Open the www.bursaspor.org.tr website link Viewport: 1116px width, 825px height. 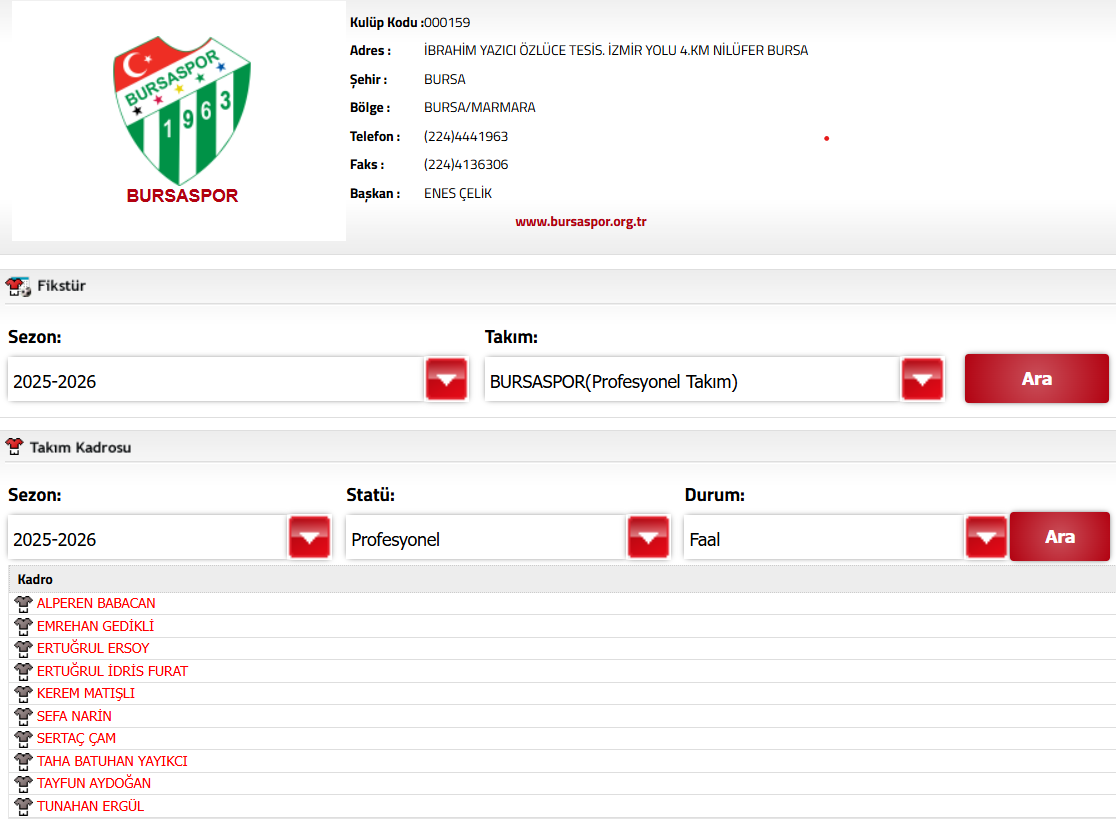click(x=581, y=221)
